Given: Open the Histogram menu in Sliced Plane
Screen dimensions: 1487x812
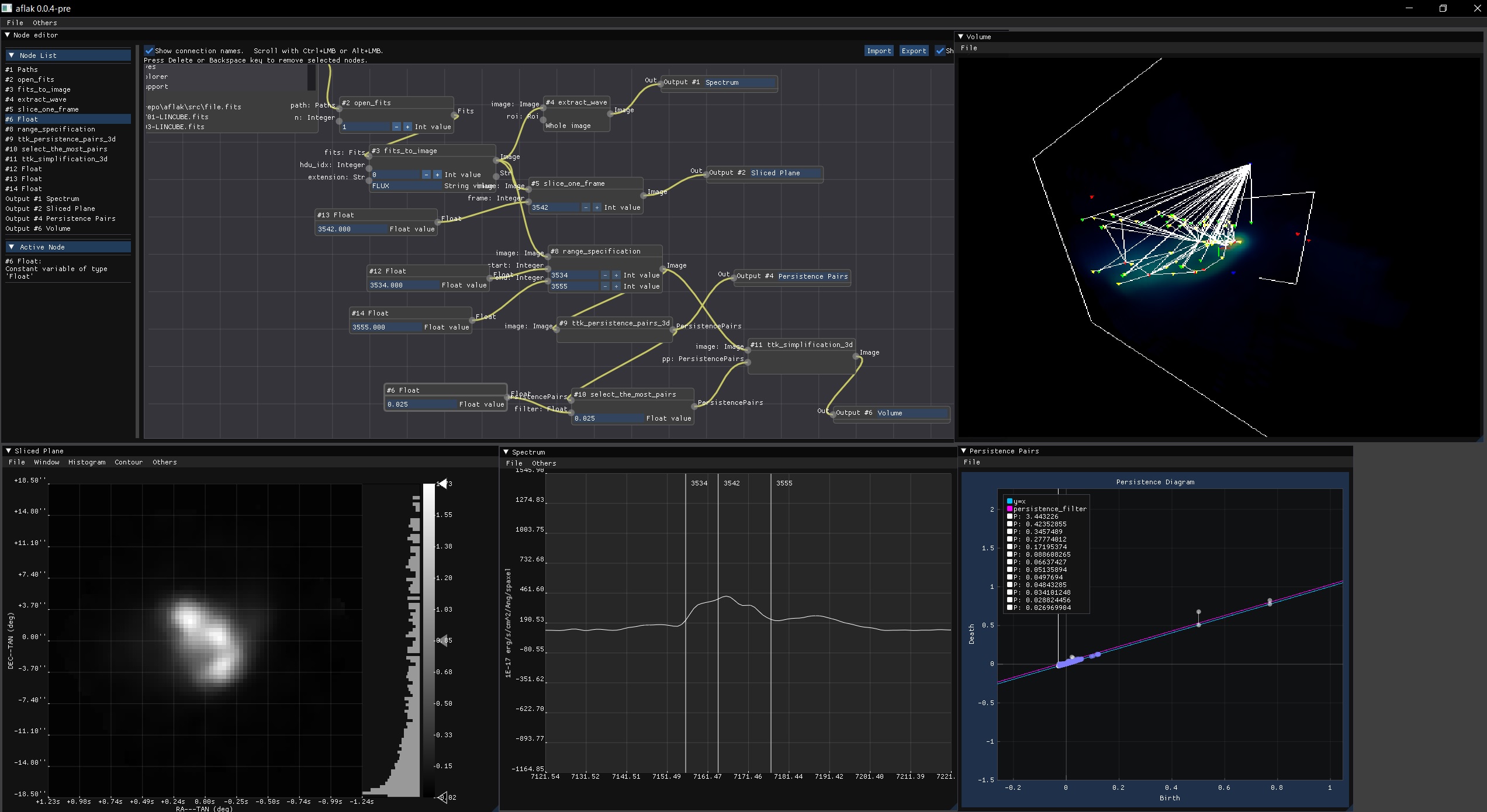Looking at the screenshot, I should pyautogui.click(x=87, y=462).
